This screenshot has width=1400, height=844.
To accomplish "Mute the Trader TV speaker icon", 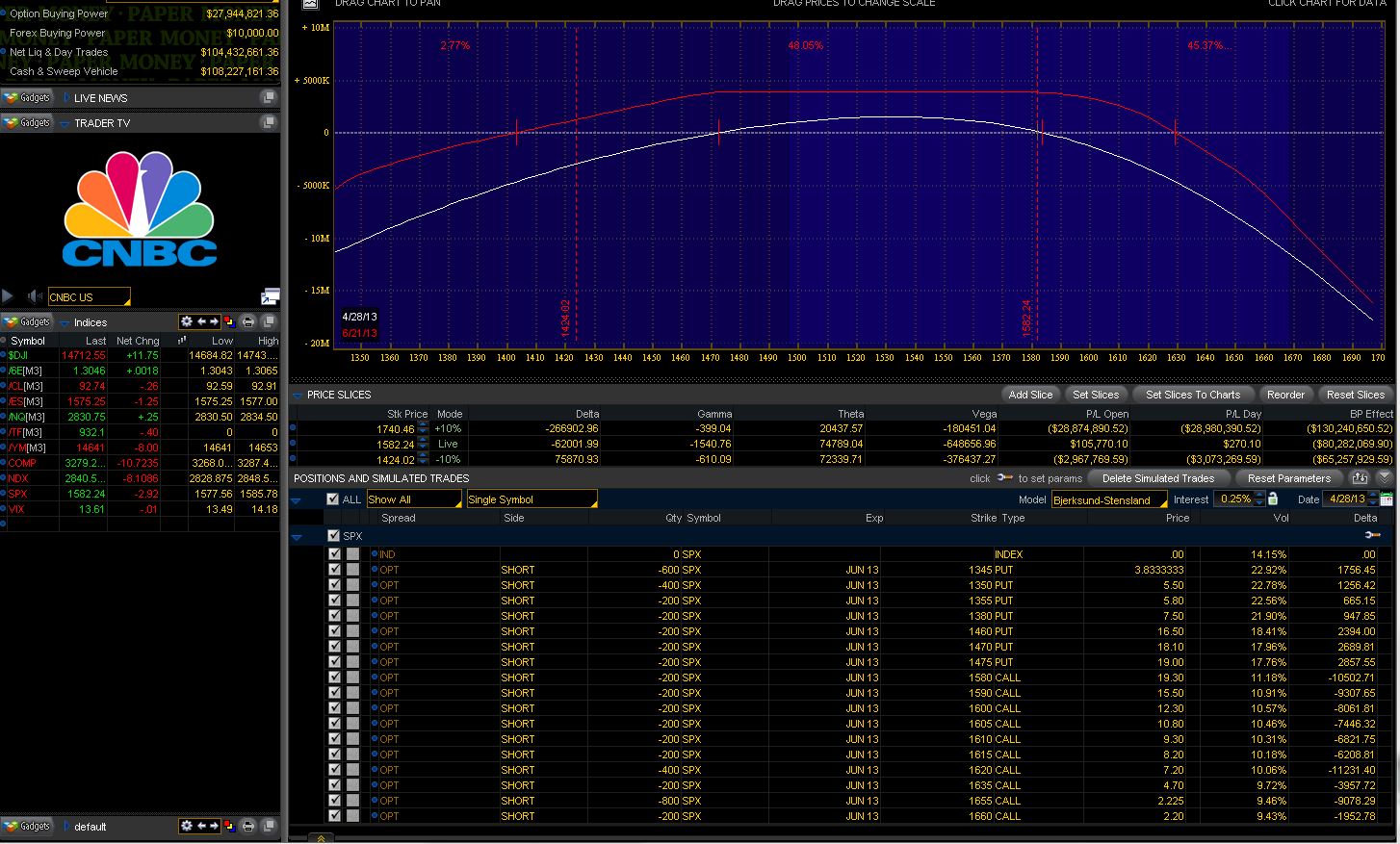I will coord(35,296).
